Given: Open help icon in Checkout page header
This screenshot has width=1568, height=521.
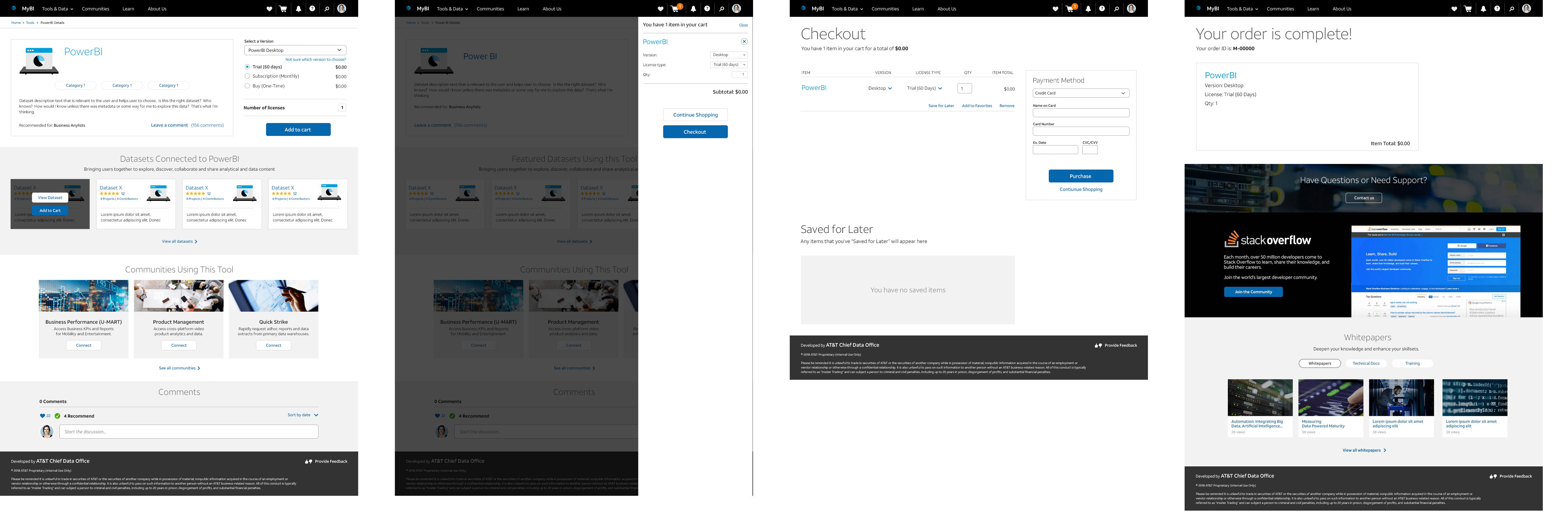Looking at the screenshot, I should point(1102,8).
